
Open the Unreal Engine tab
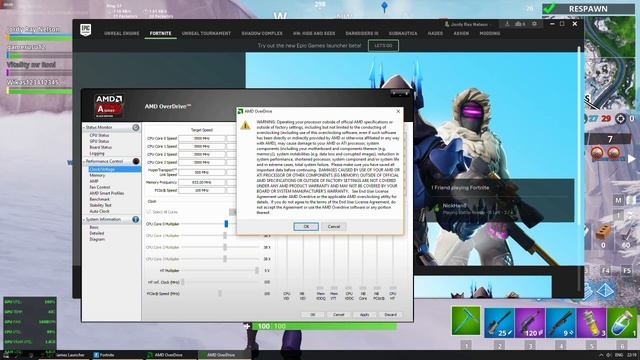[x=122, y=33]
